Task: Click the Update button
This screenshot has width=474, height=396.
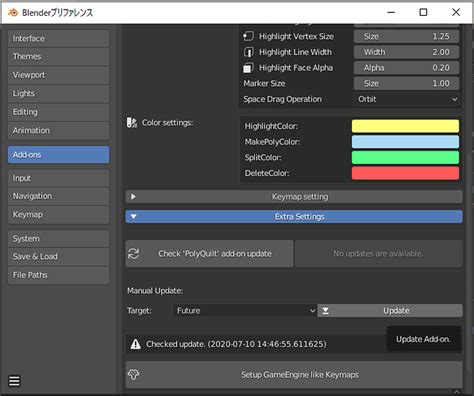Action: pyautogui.click(x=390, y=311)
